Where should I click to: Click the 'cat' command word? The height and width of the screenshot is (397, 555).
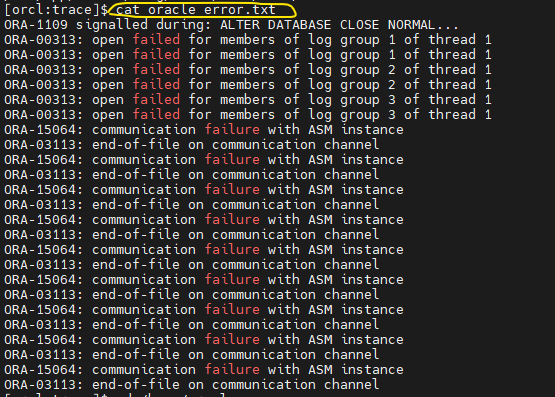128,10
